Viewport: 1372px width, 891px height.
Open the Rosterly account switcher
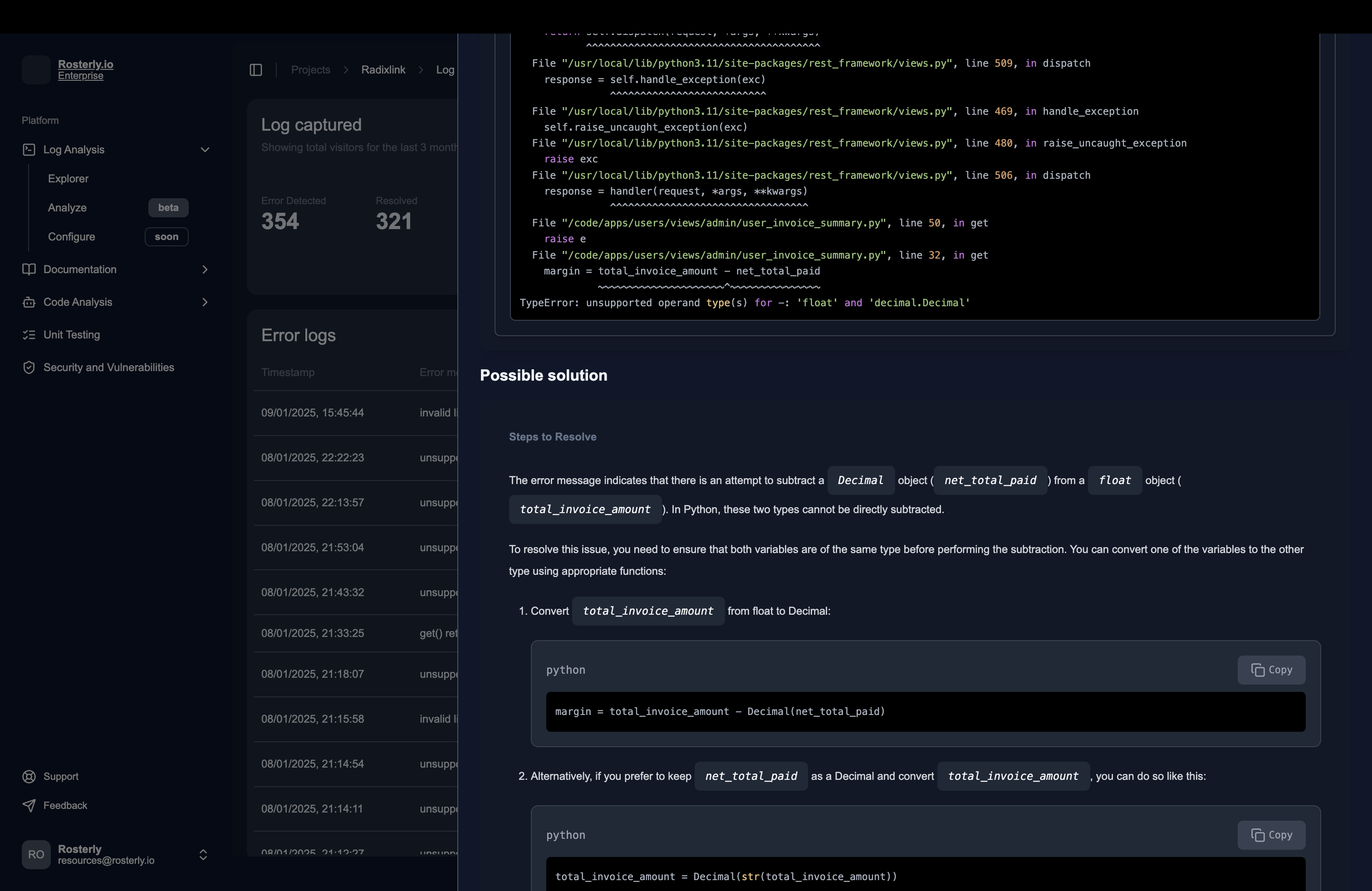(x=203, y=854)
